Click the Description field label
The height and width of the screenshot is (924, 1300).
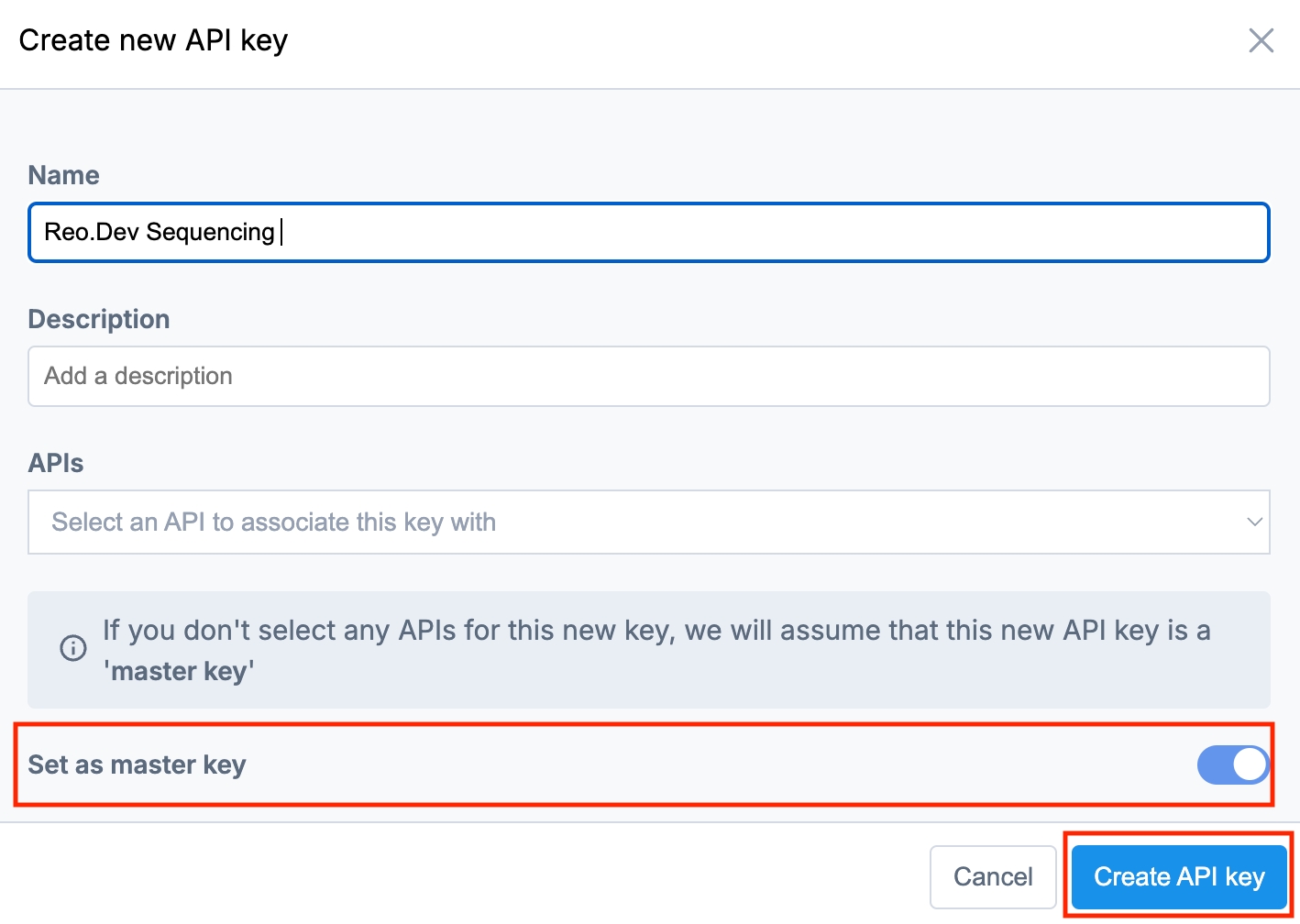pyautogui.click(x=99, y=319)
